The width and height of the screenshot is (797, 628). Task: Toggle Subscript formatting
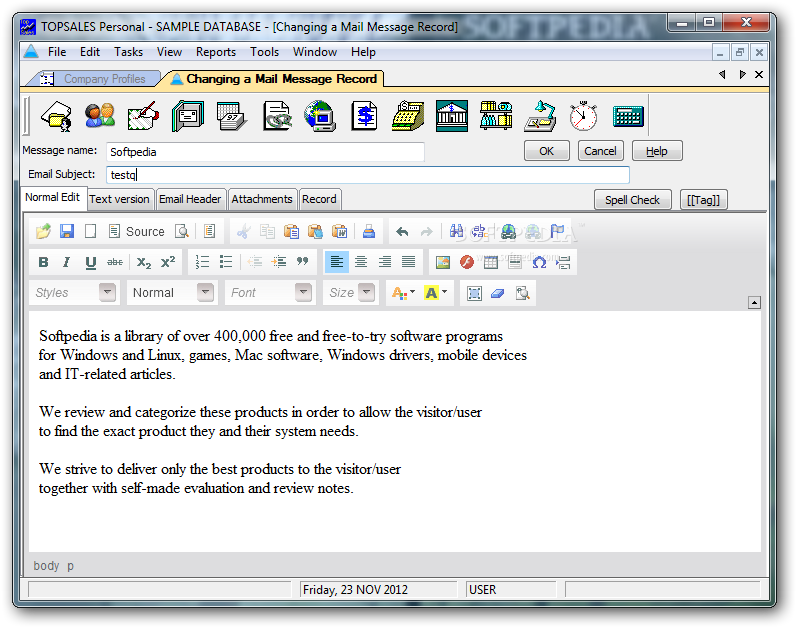point(144,262)
